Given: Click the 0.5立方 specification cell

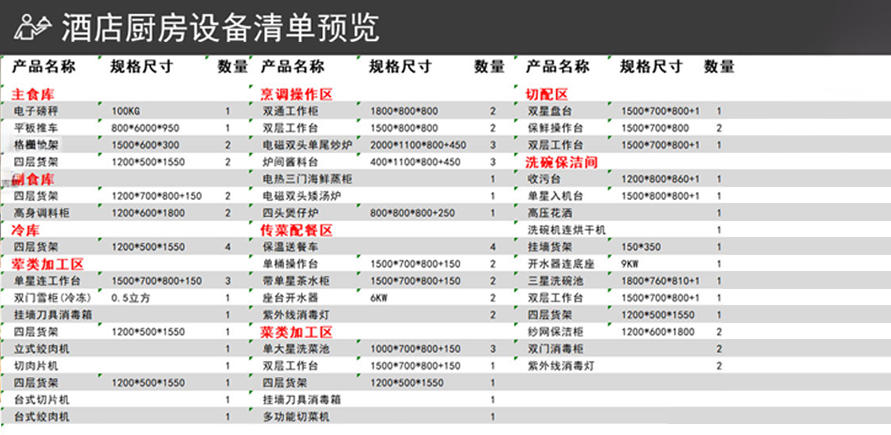Looking at the screenshot, I should [131, 298].
